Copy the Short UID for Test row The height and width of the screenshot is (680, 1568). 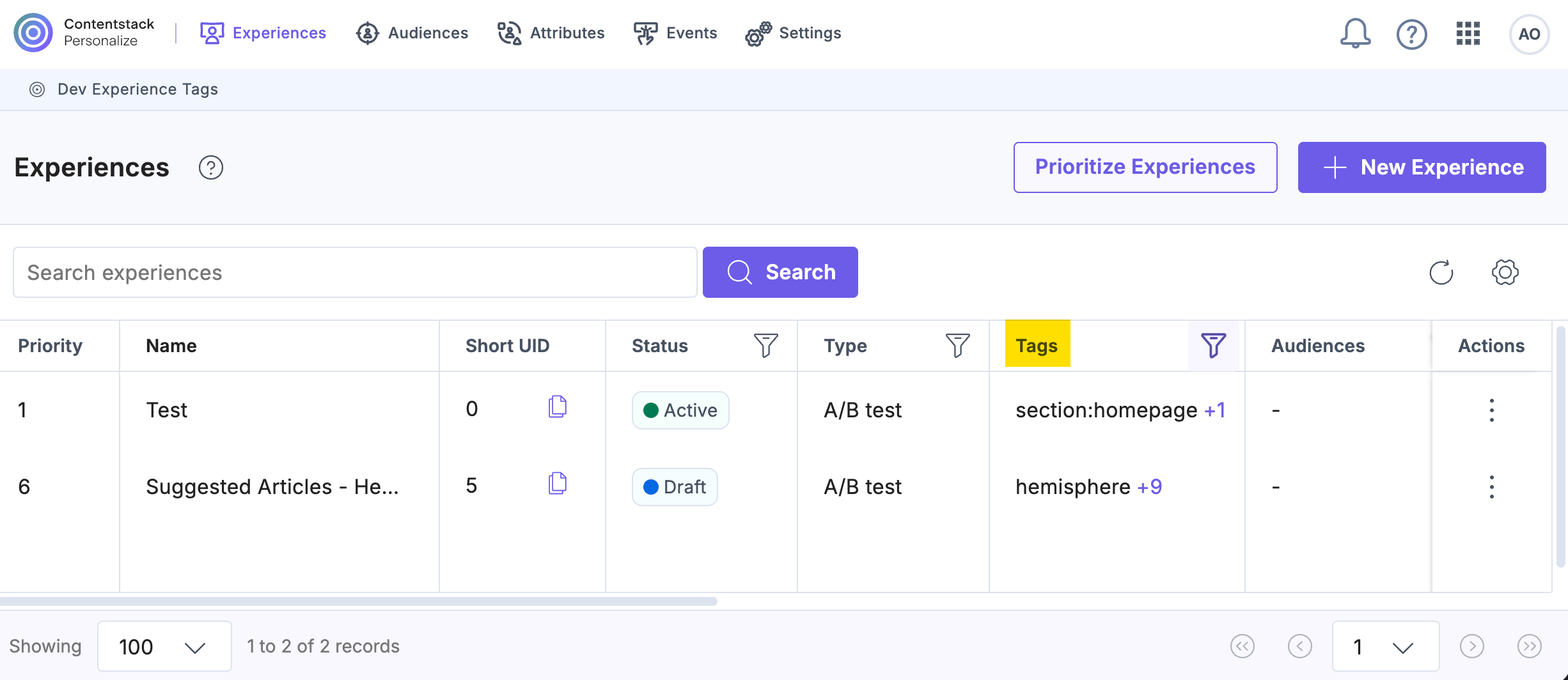point(558,406)
